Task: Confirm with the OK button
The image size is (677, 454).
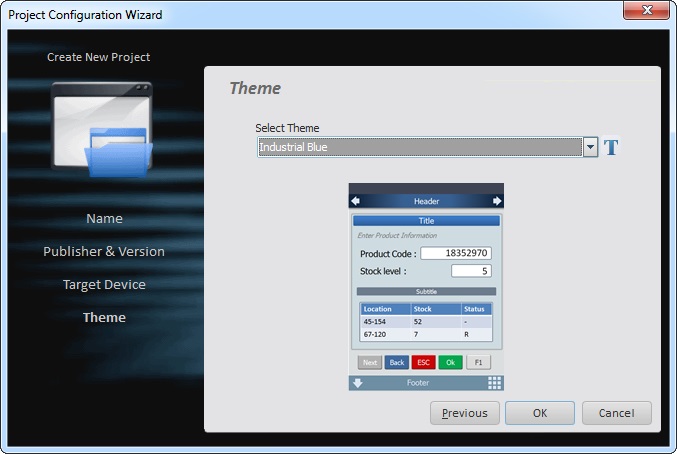Action: [539, 413]
